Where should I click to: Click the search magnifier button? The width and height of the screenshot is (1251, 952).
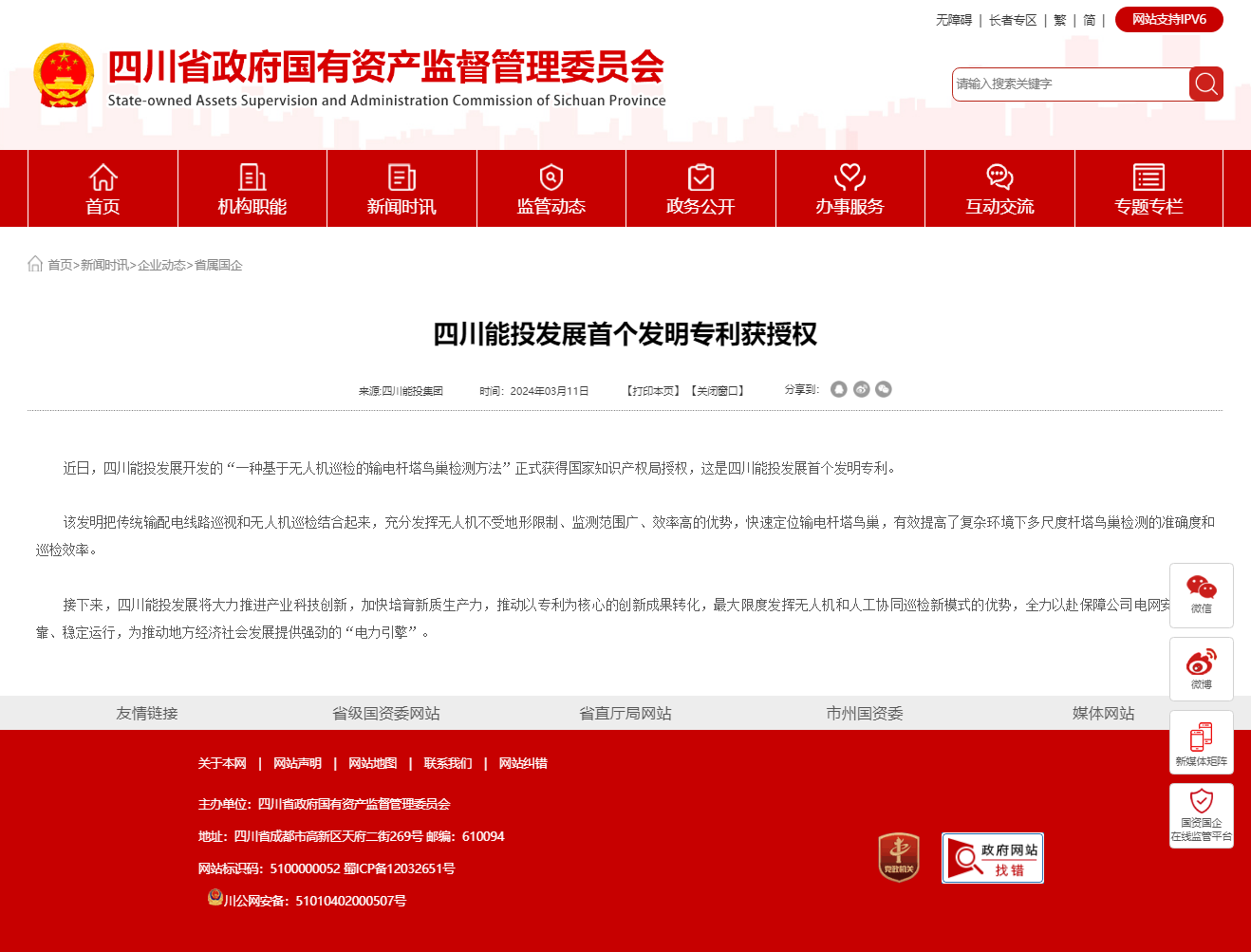1205,84
